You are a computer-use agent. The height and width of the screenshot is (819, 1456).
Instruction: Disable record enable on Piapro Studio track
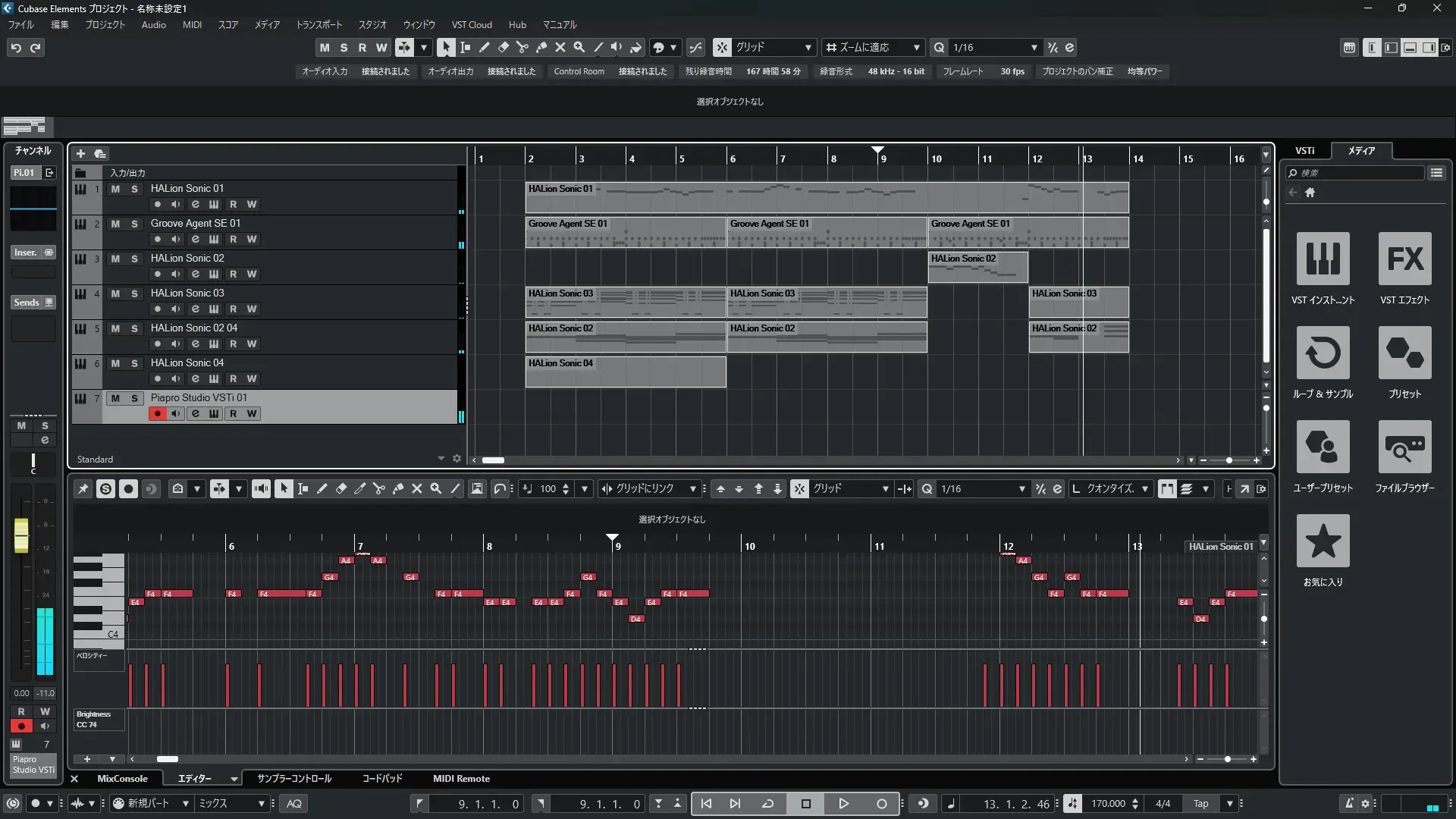pyautogui.click(x=157, y=414)
